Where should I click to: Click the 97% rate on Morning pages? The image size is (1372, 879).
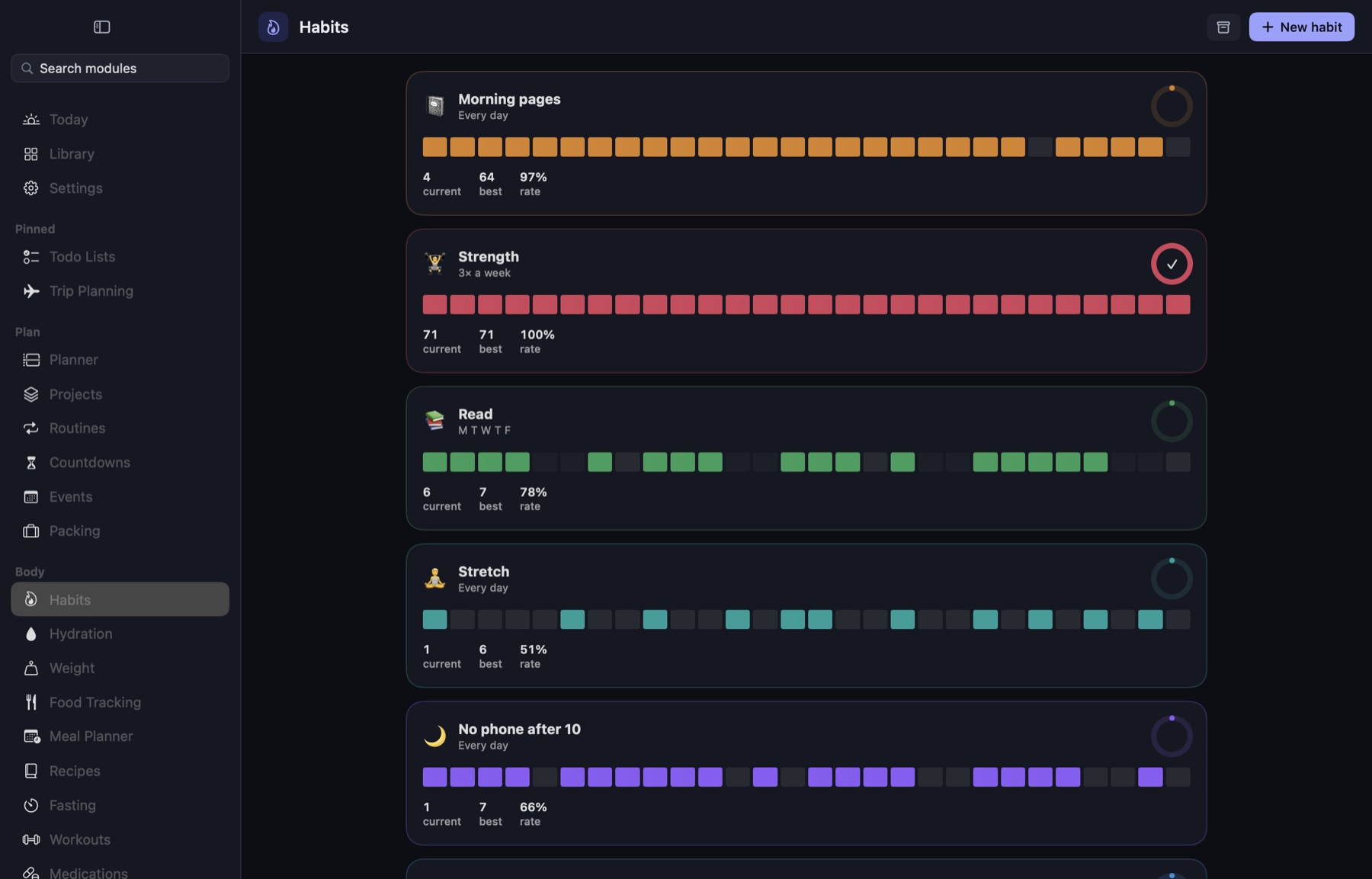point(533,177)
